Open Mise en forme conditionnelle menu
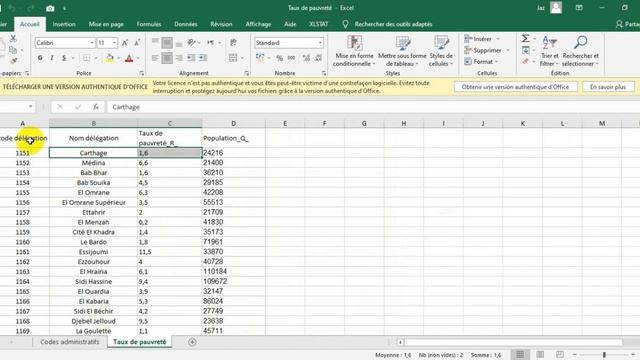The width and height of the screenshot is (640, 360). coord(354,51)
